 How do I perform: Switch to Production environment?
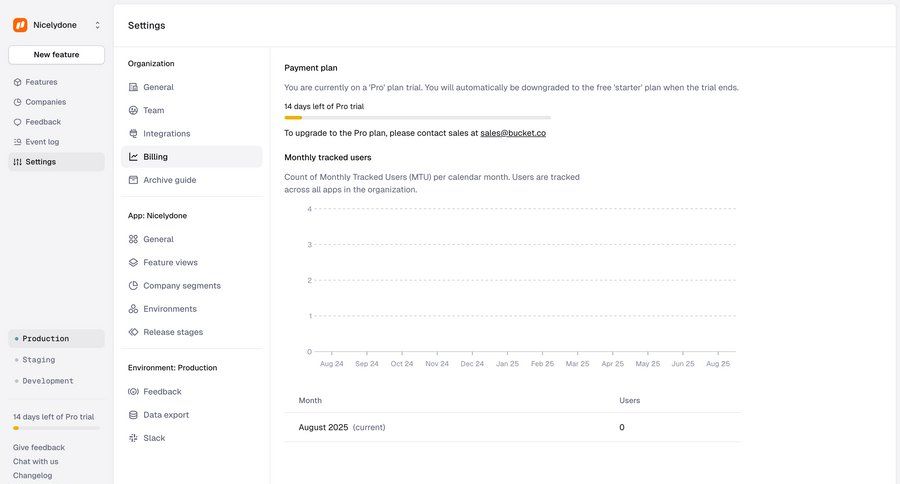pyautogui.click(x=56, y=339)
